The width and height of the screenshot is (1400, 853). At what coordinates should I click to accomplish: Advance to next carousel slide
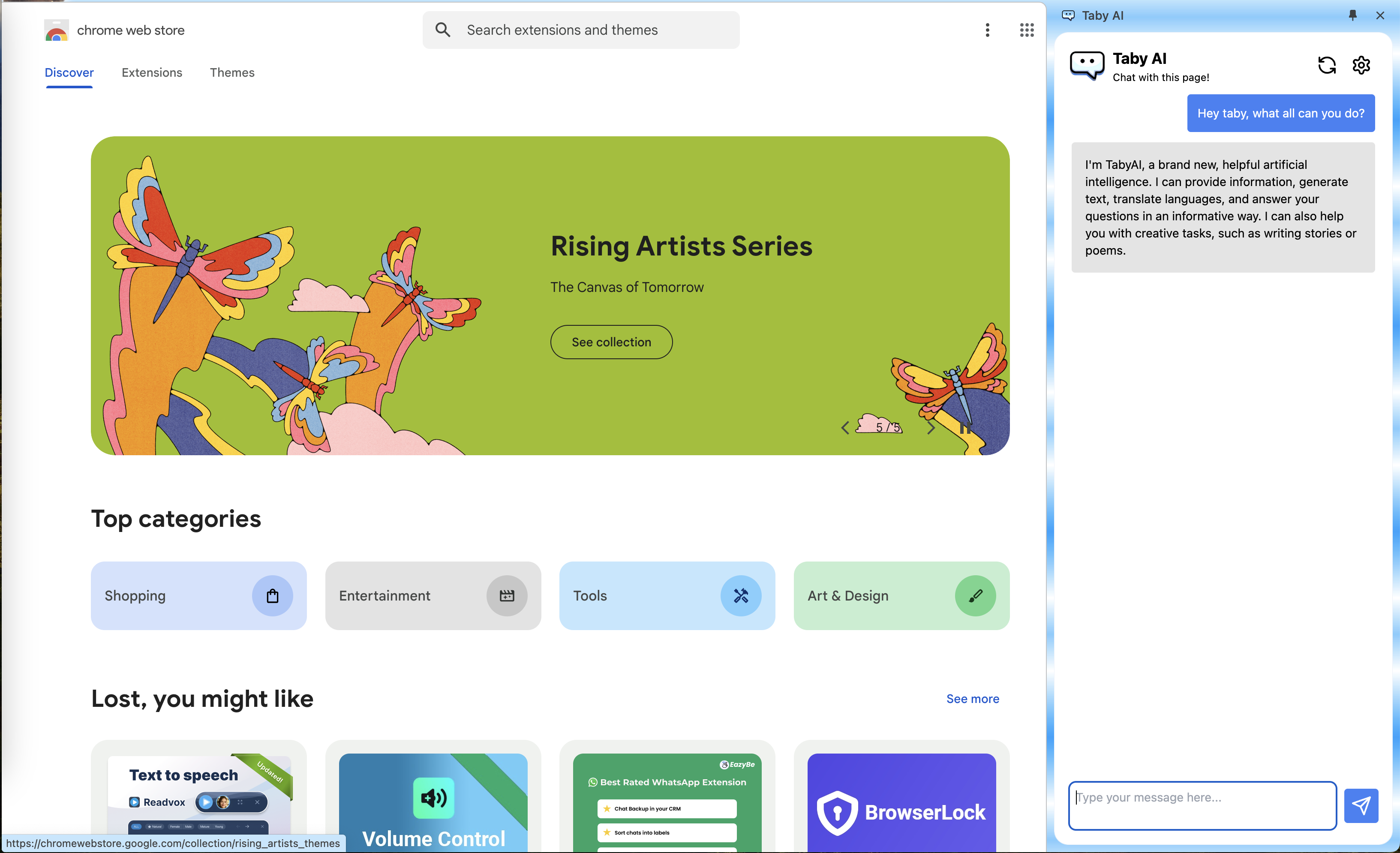[930, 428]
